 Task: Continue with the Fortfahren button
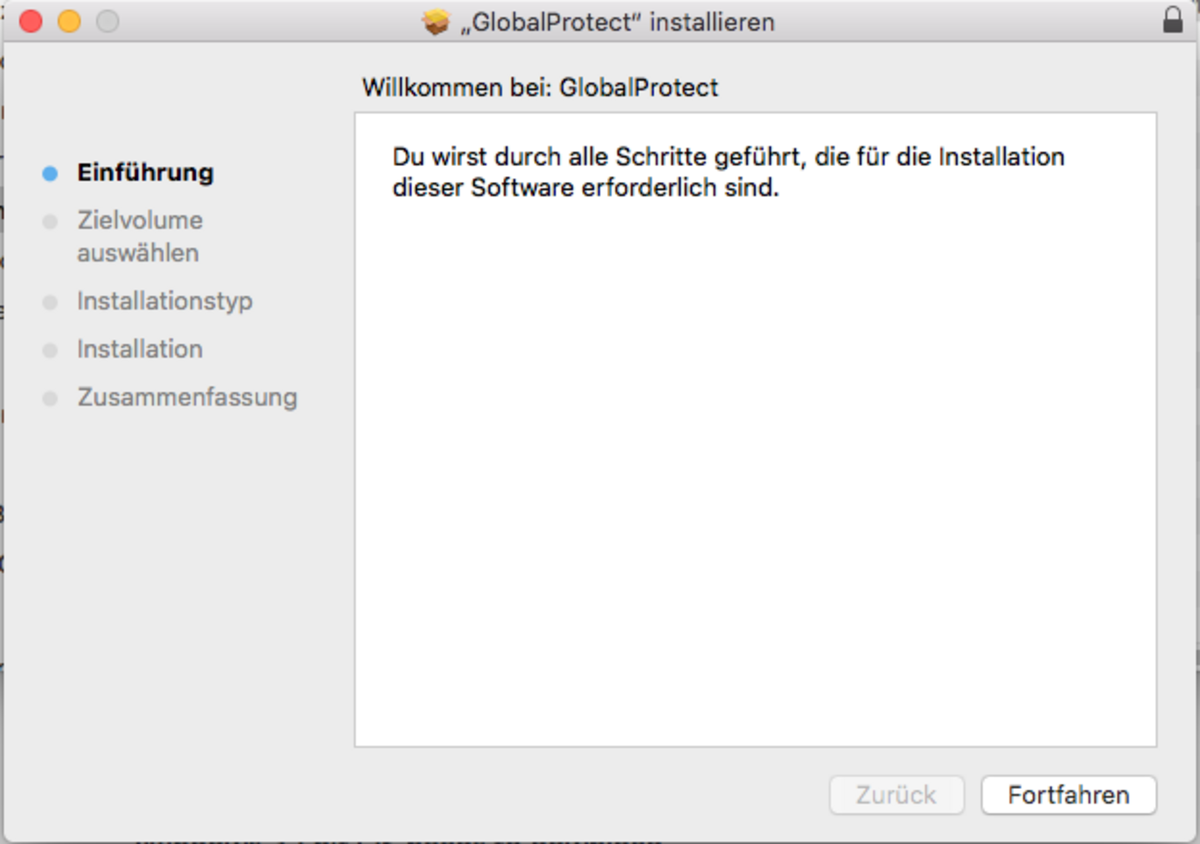click(x=1069, y=795)
